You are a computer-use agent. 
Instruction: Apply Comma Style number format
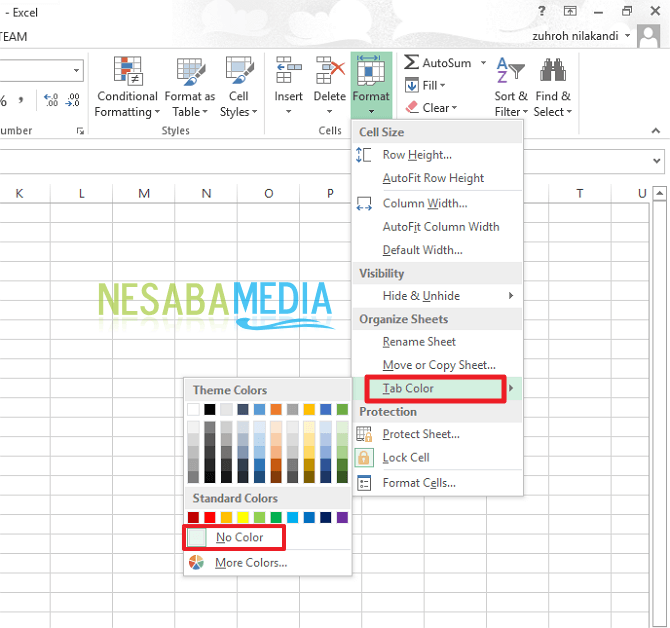click(21, 100)
